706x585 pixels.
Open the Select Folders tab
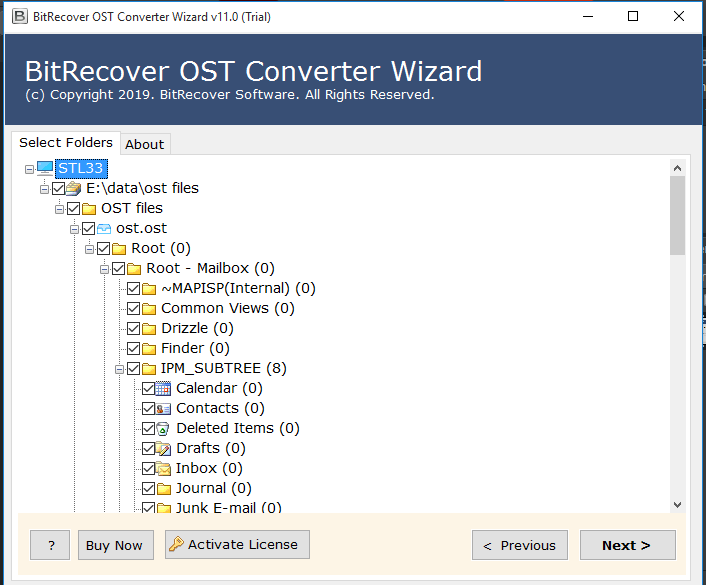tap(66, 142)
